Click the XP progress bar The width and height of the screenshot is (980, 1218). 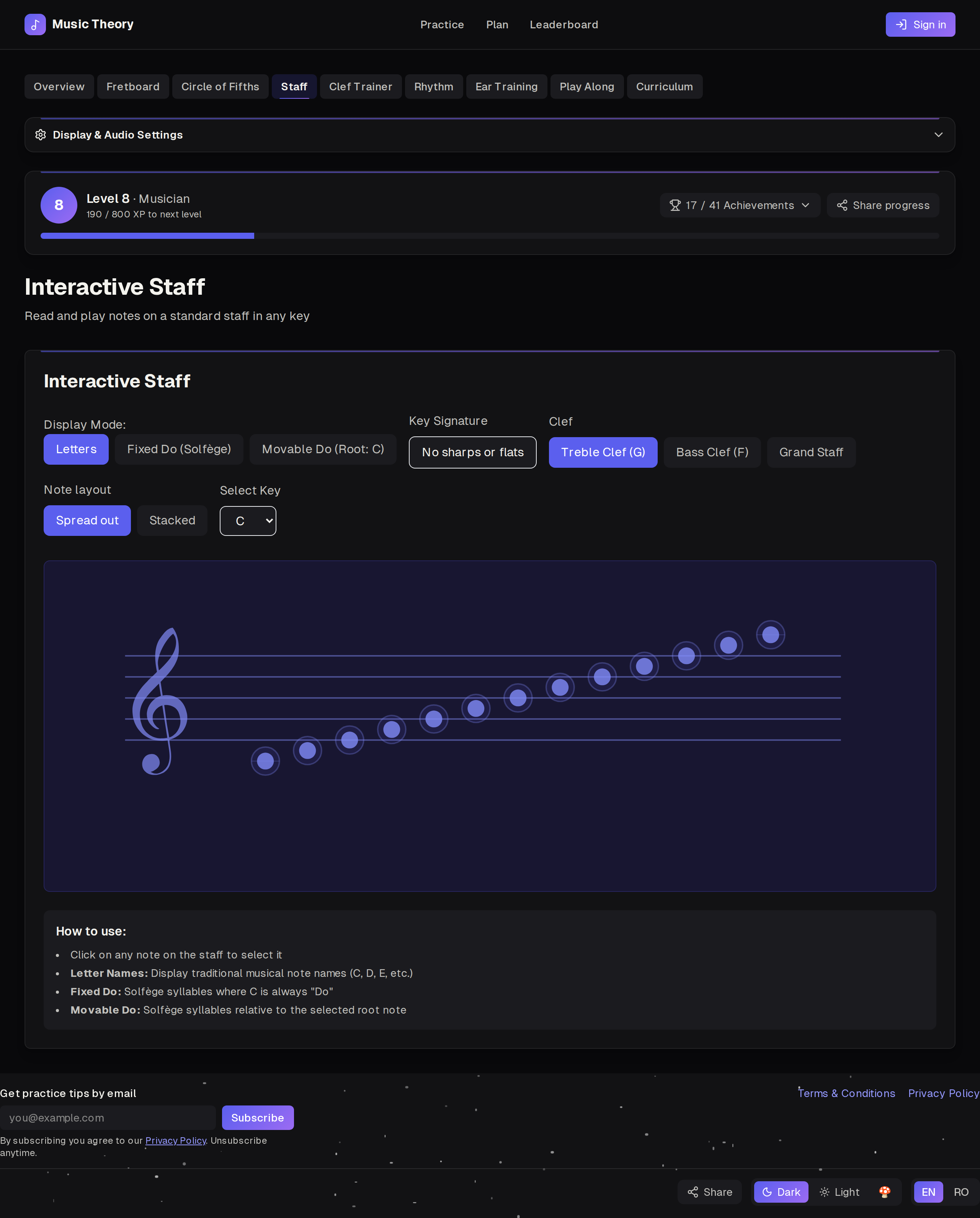pos(490,235)
